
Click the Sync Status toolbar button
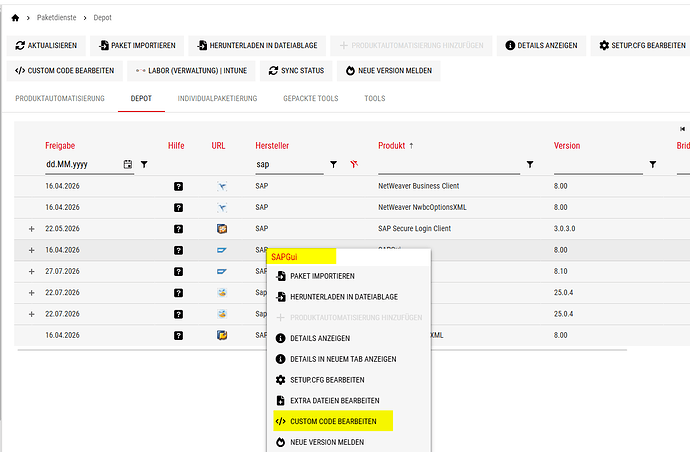coord(296,70)
